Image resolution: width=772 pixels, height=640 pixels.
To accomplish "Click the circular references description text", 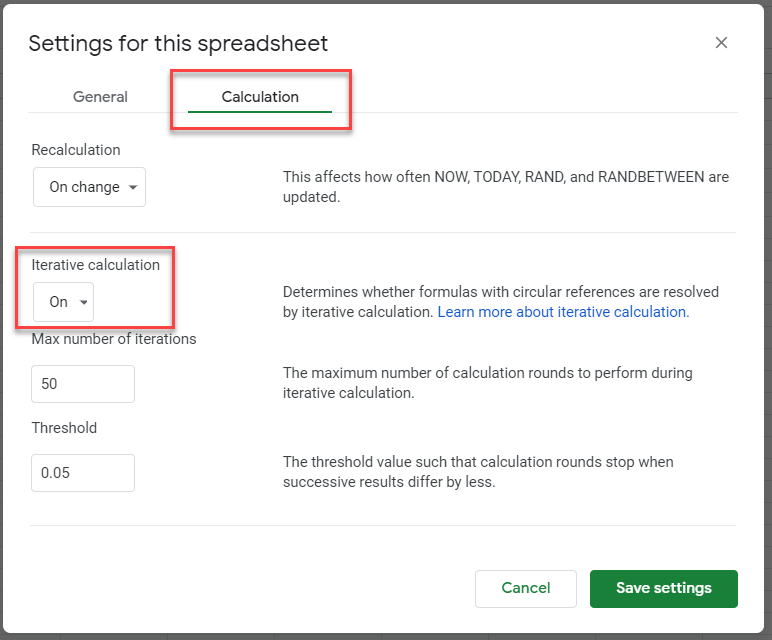I will (x=500, y=293).
